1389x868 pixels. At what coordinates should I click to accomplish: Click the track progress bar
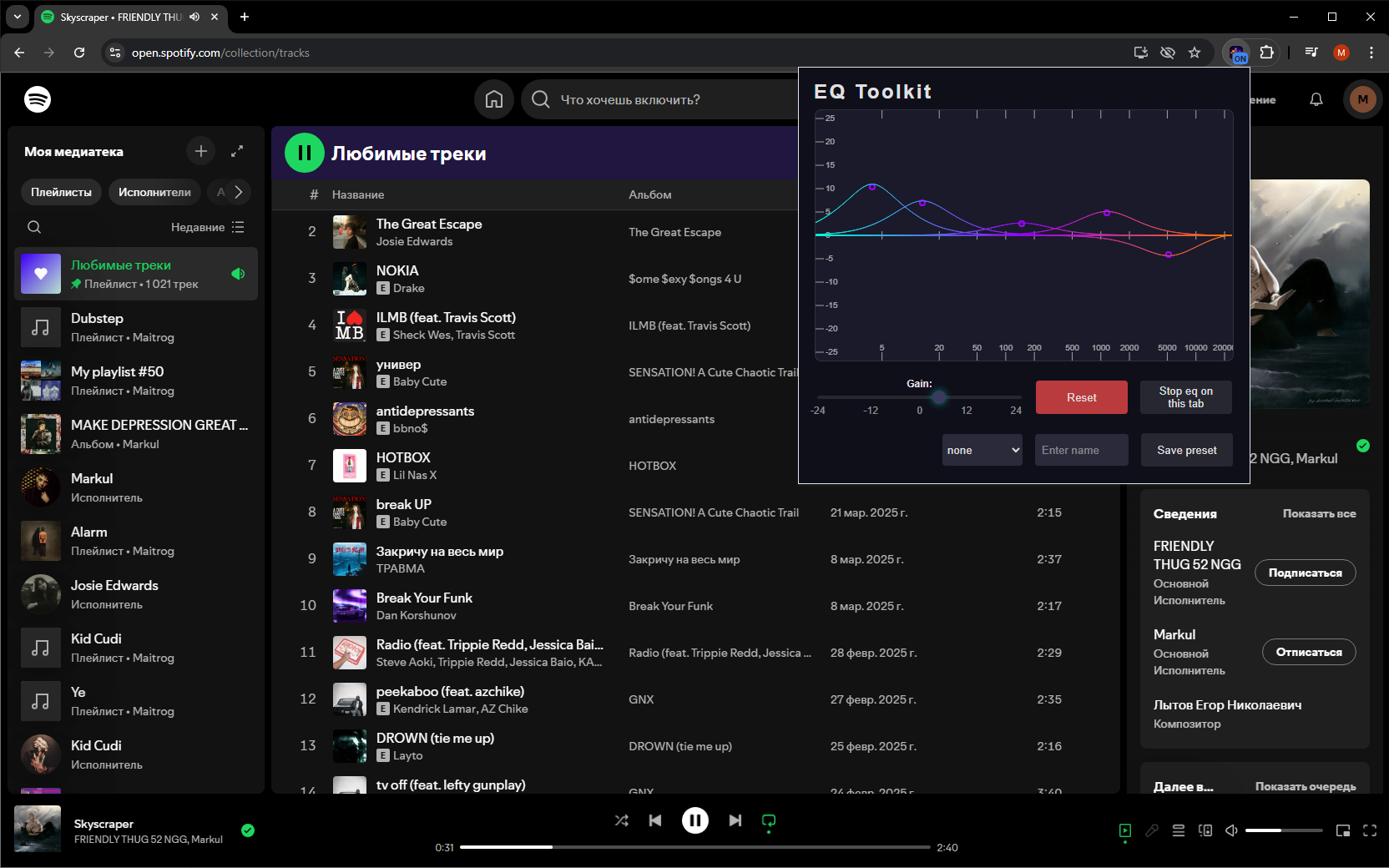pos(694,847)
